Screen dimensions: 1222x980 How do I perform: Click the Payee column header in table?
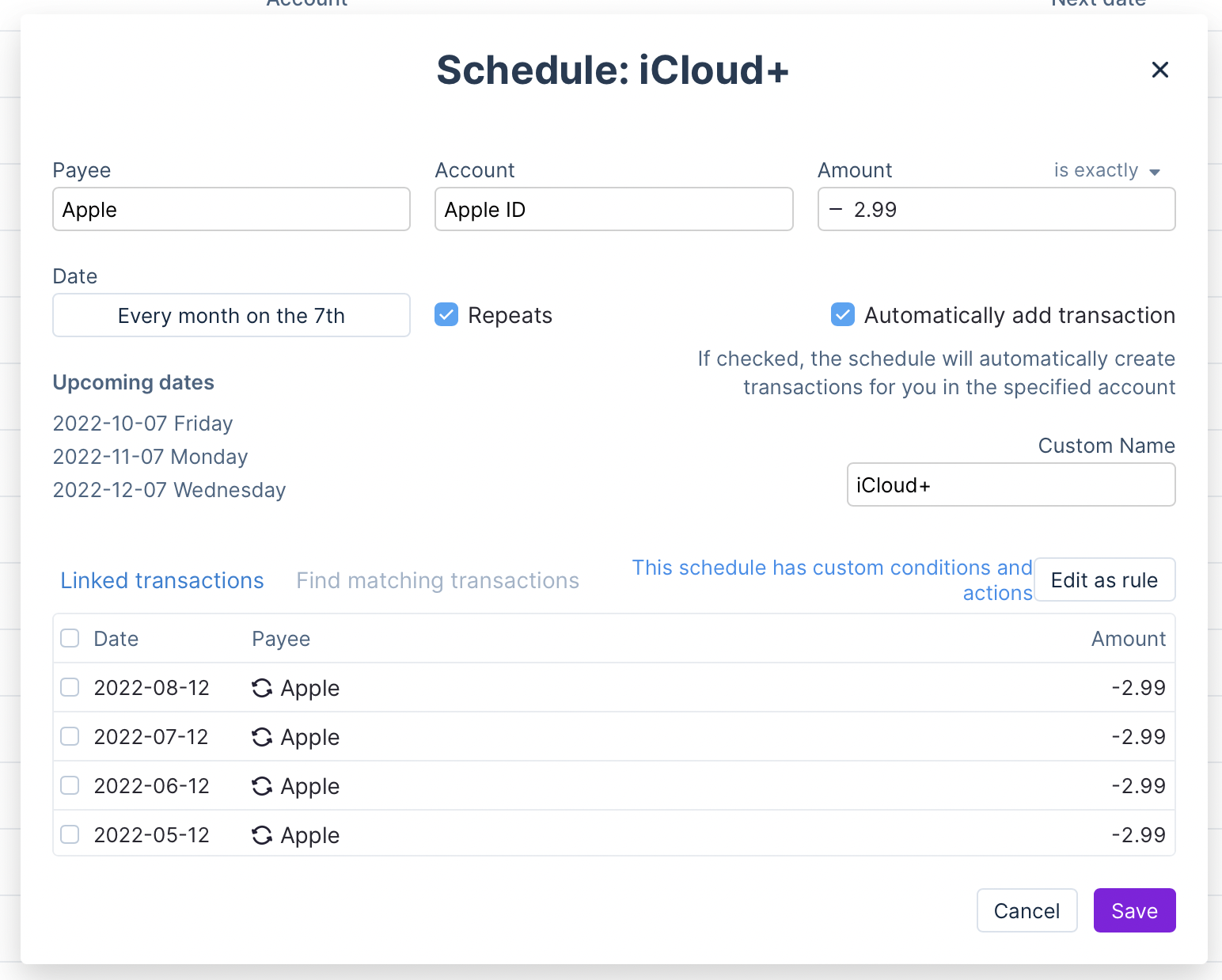pyautogui.click(x=281, y=639)
